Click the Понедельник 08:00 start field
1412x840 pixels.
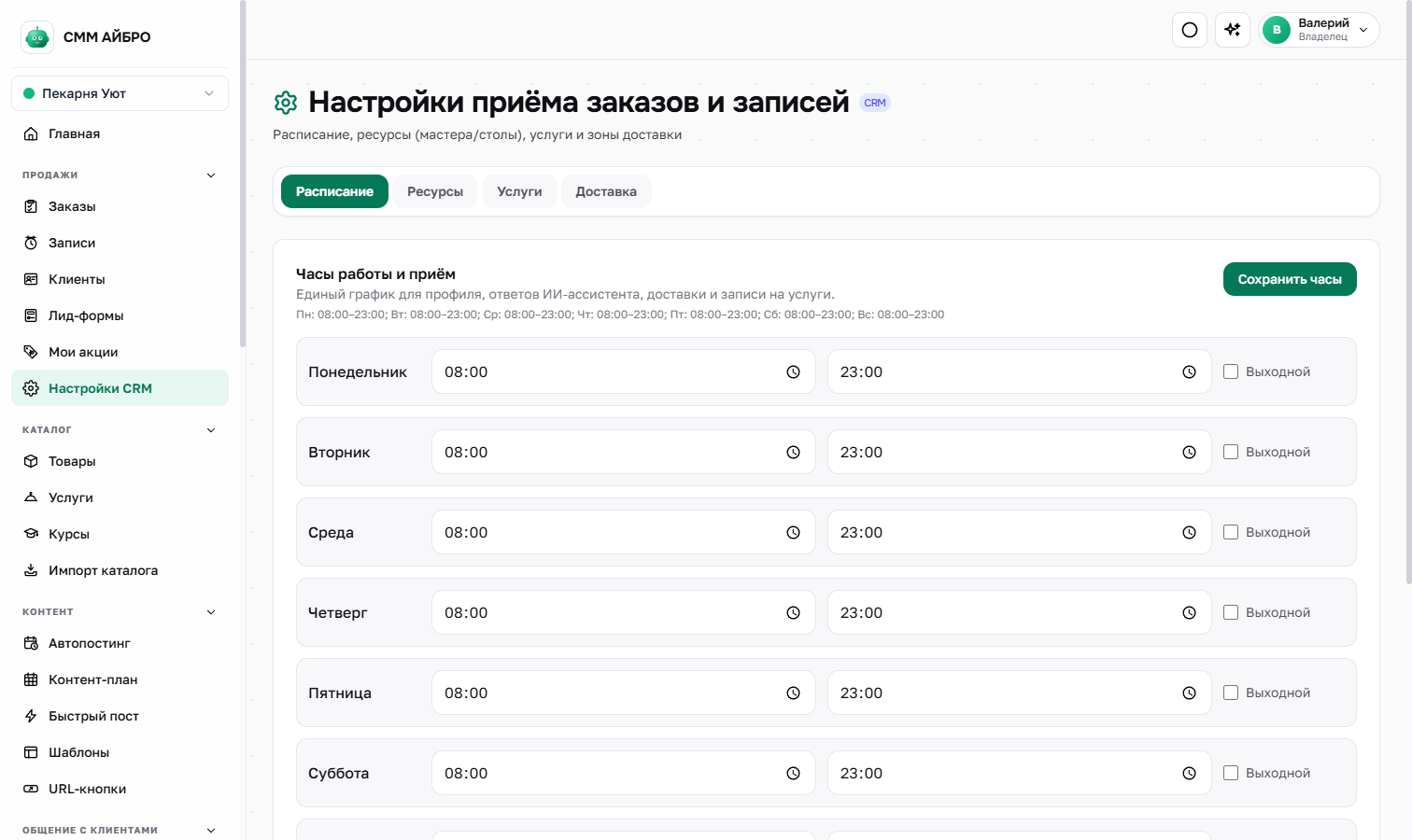[x=624, y=371]
